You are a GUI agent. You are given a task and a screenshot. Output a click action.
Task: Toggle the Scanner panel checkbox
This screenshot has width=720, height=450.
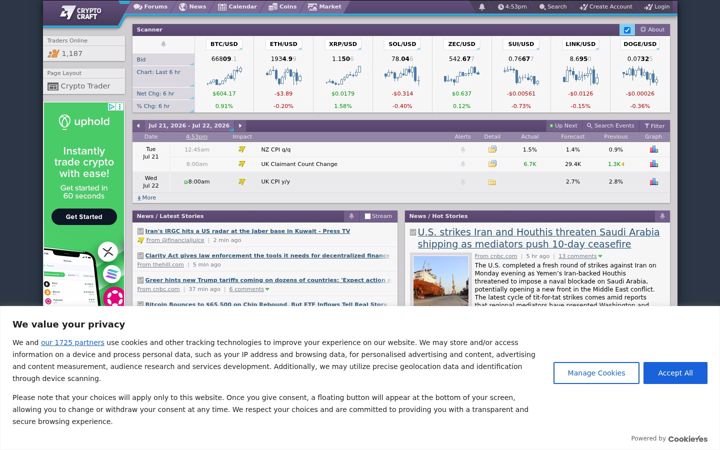click(627, 30)
